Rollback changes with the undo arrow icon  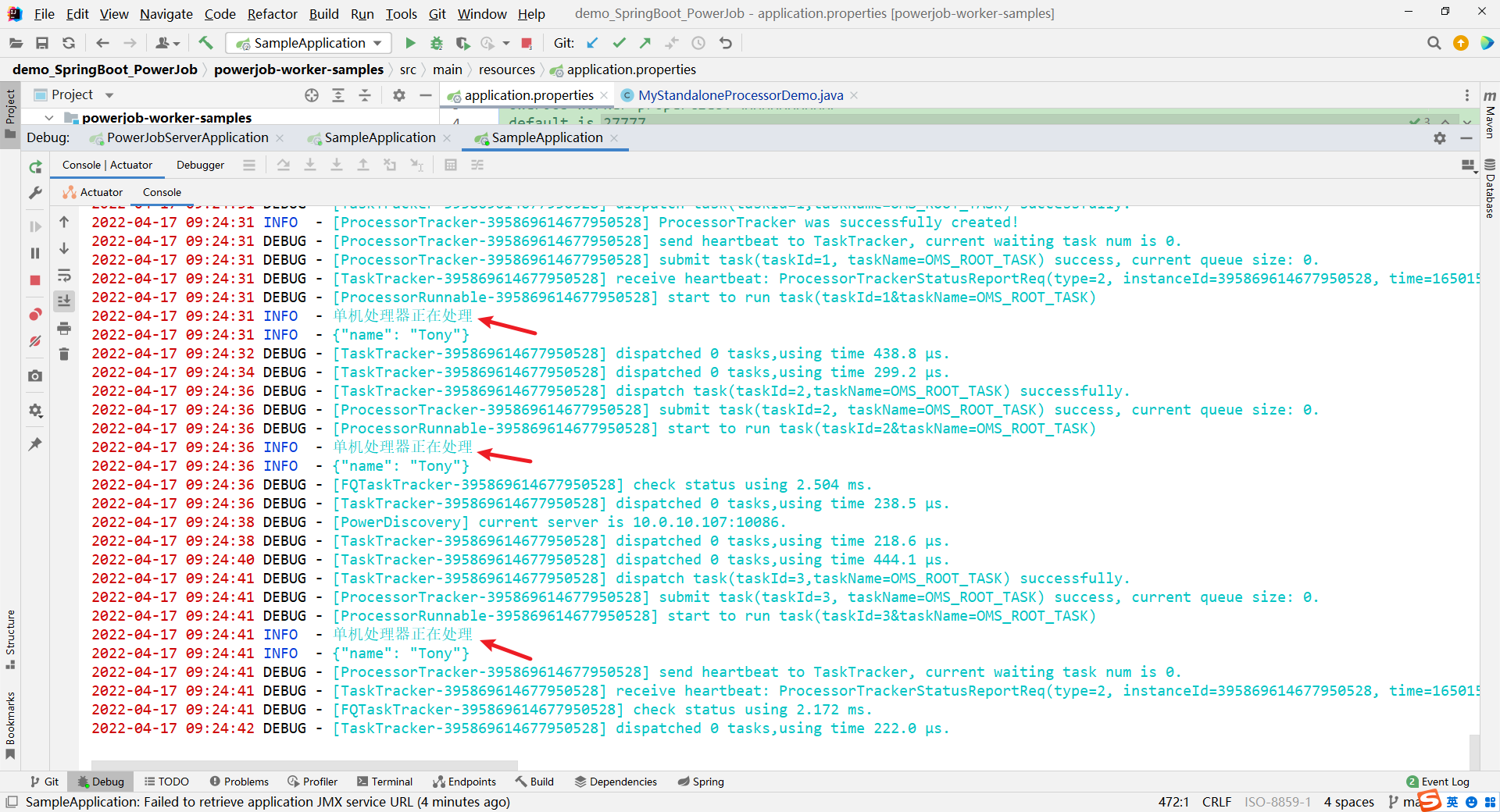coord(726,43)
